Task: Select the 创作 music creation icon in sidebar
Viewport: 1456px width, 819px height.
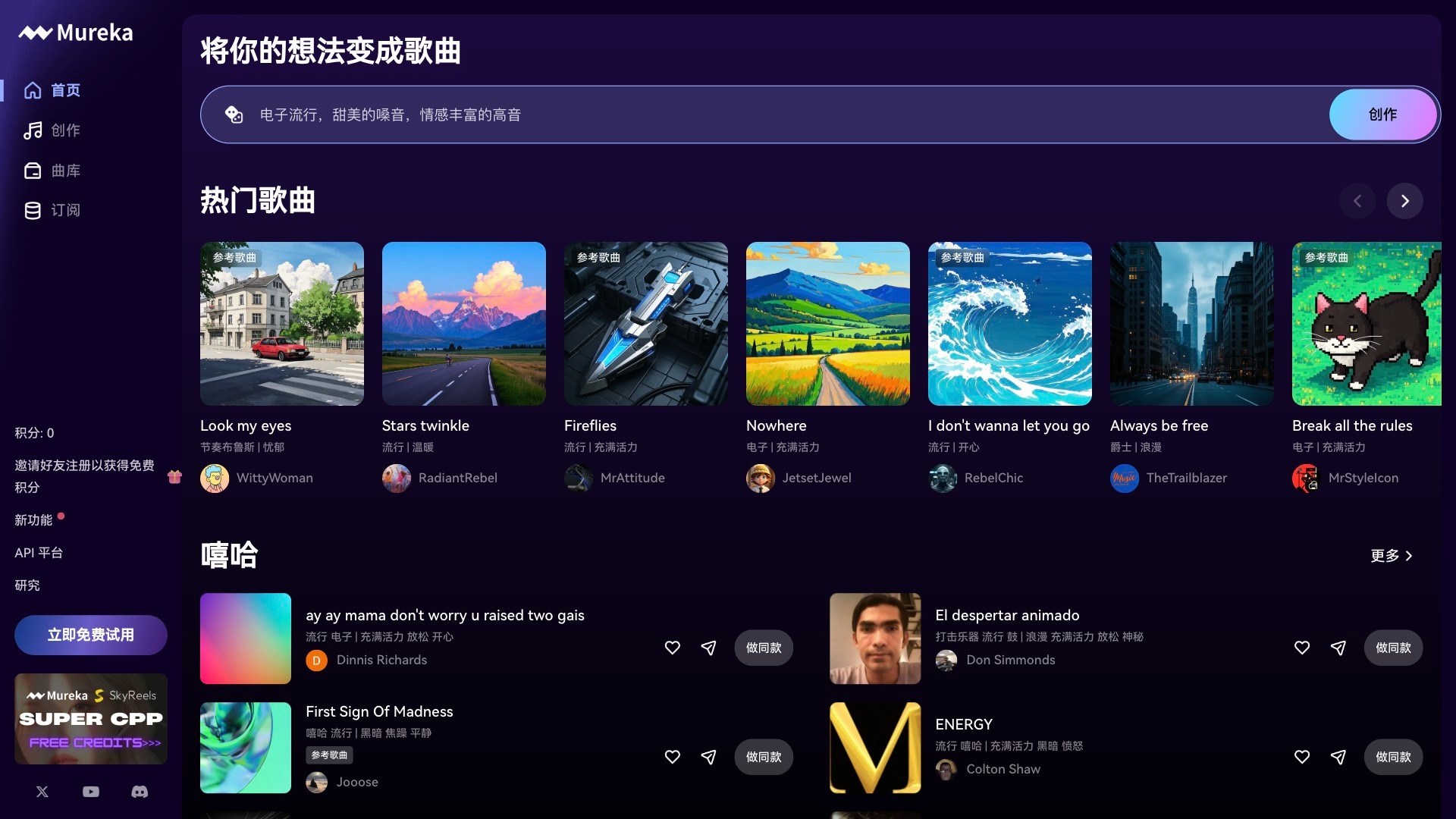Action: point(33,130)
